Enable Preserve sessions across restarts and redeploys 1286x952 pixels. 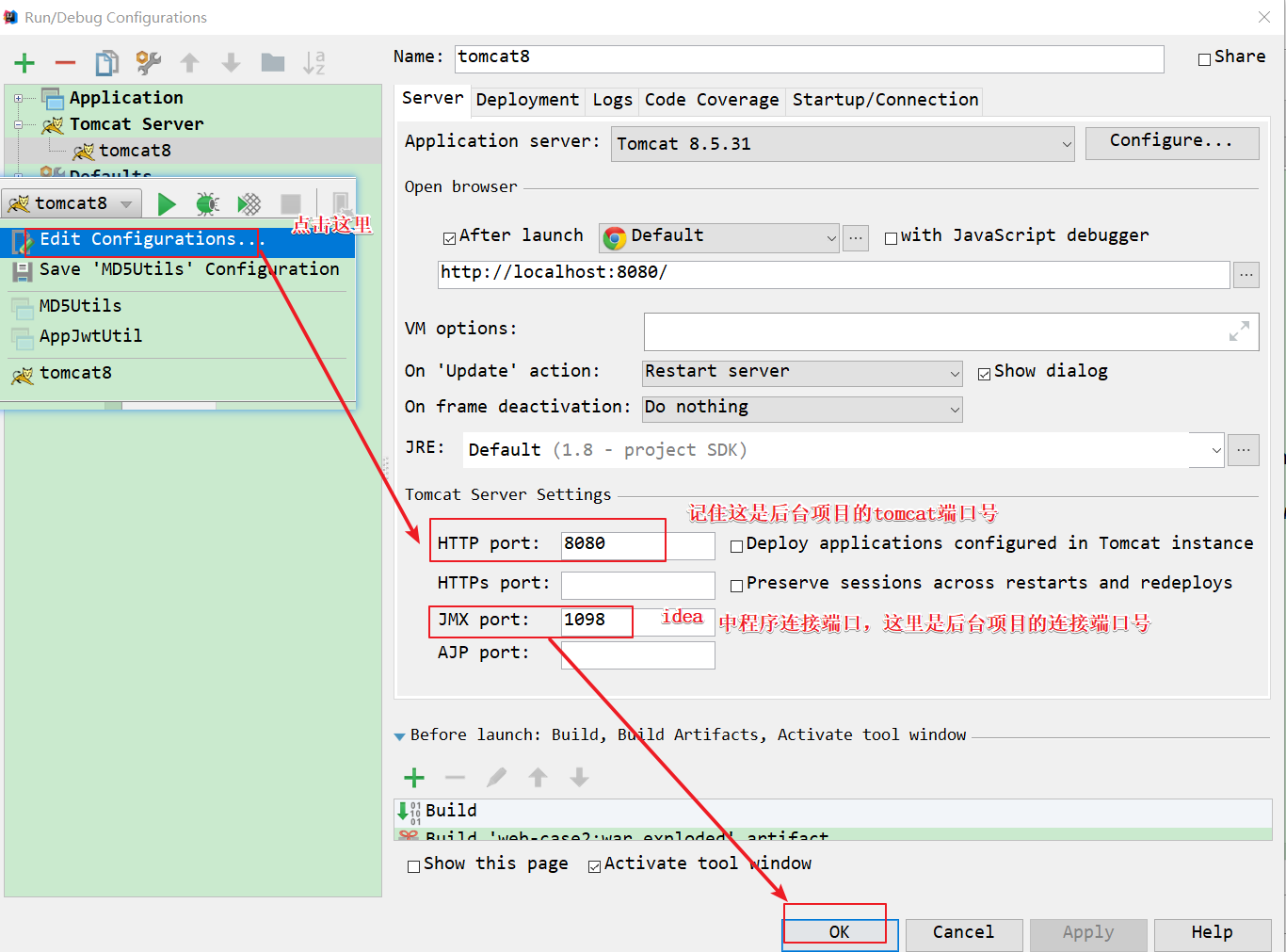pyautogui.click(x=737, y=586)
